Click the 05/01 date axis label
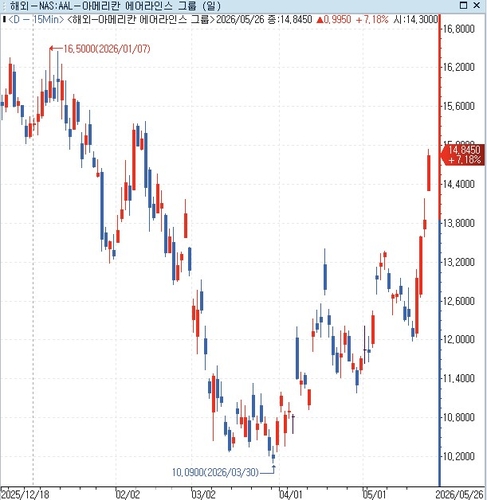The height and width of the screenshot is (500, 487). [x=374, y=494]
